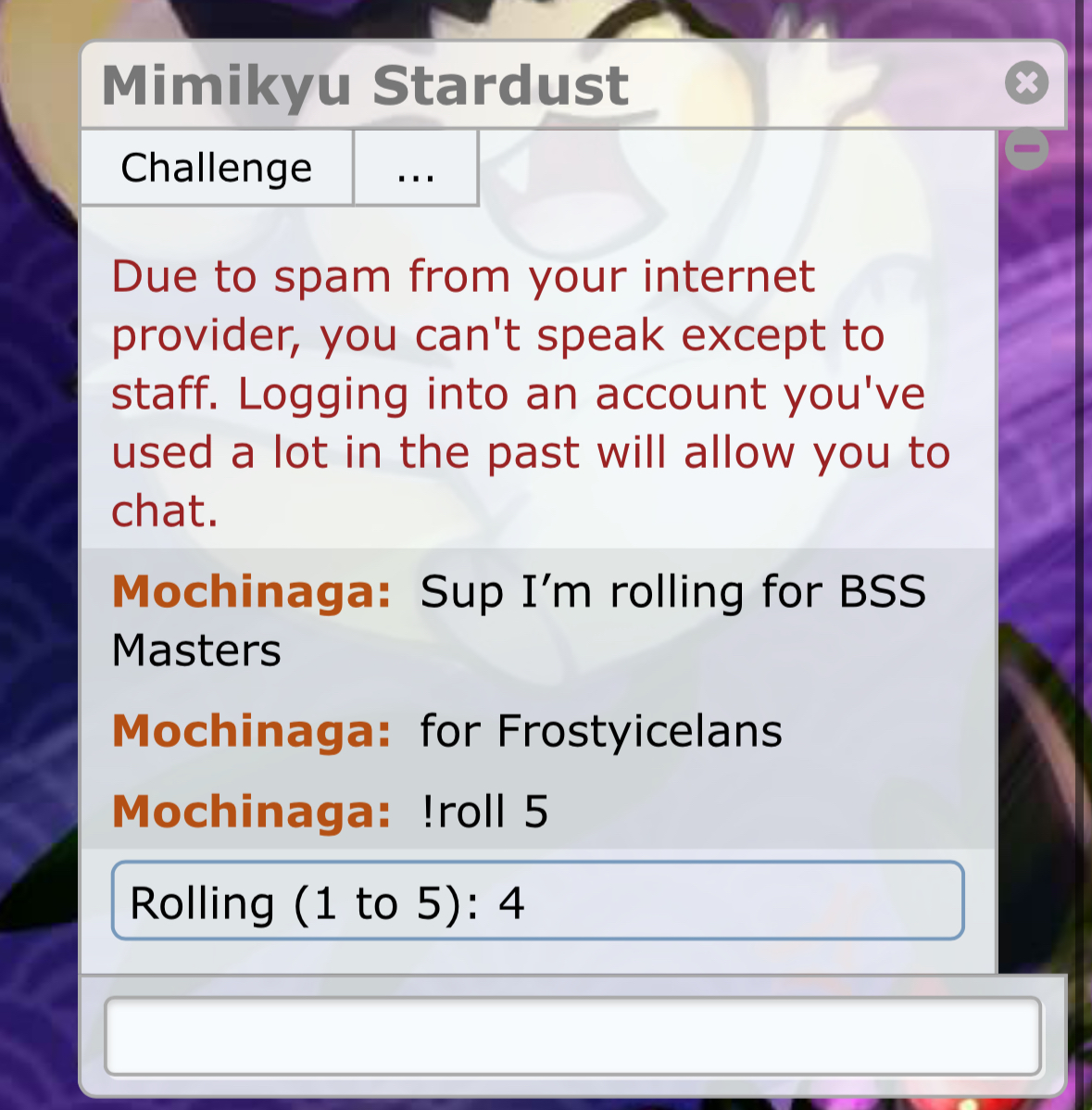Click the '!roll 5' command text
The height and width of the screenshot is (1110, 1092).
pyautogui.click(x=484, y=812)
